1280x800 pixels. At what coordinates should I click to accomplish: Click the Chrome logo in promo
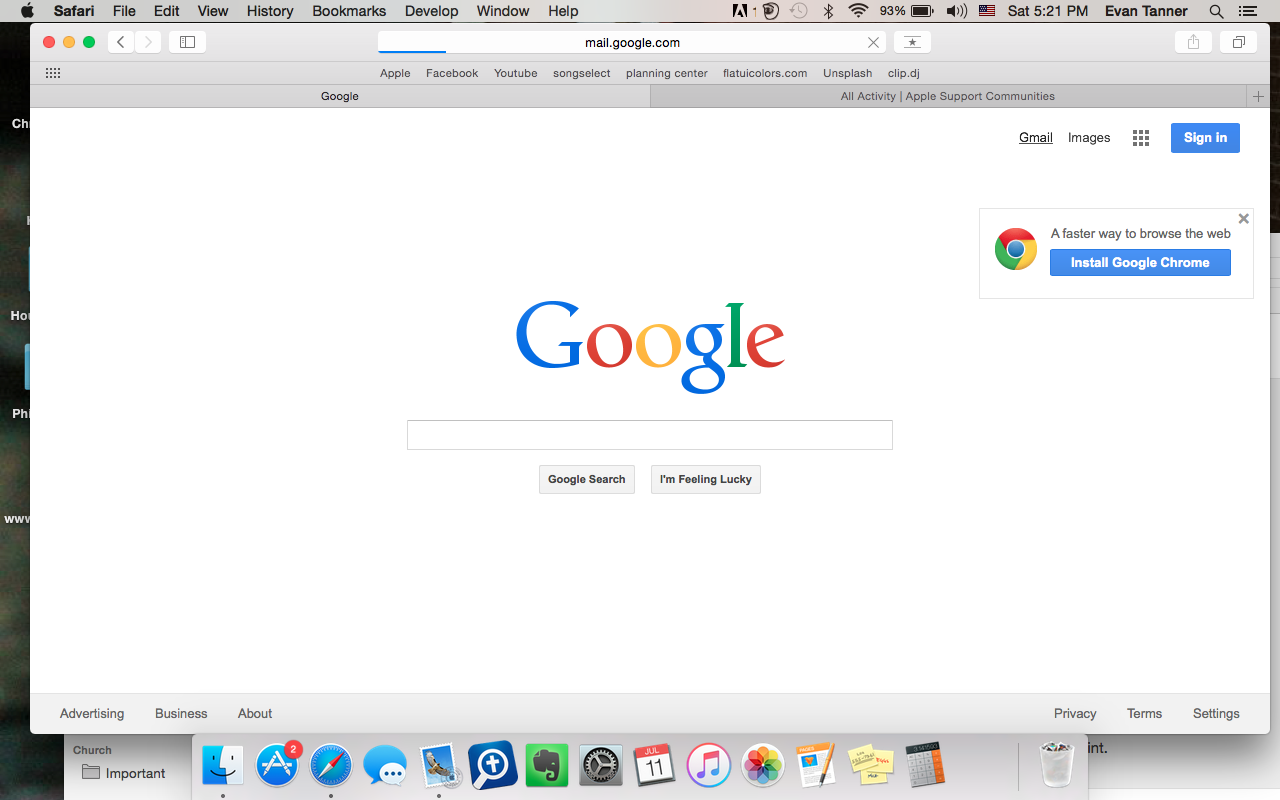1016,249
